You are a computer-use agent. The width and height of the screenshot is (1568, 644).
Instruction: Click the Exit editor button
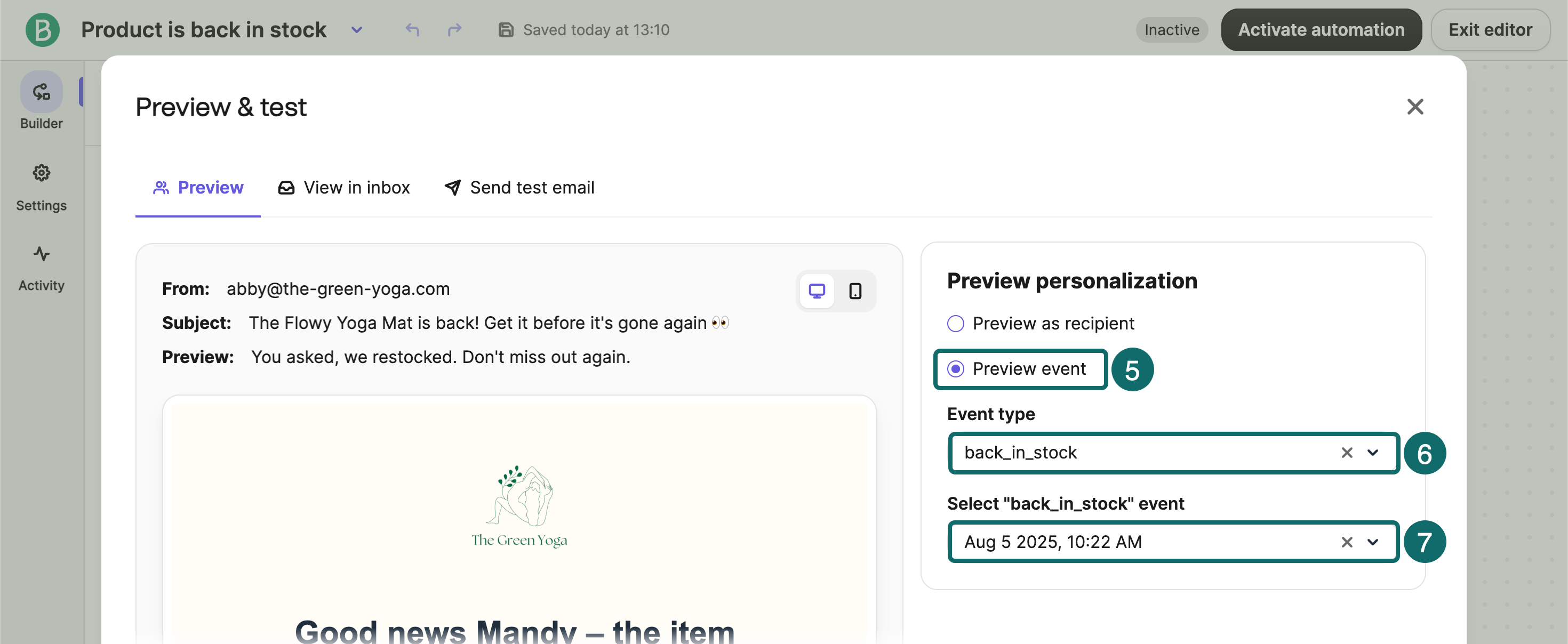[1490, 29]
